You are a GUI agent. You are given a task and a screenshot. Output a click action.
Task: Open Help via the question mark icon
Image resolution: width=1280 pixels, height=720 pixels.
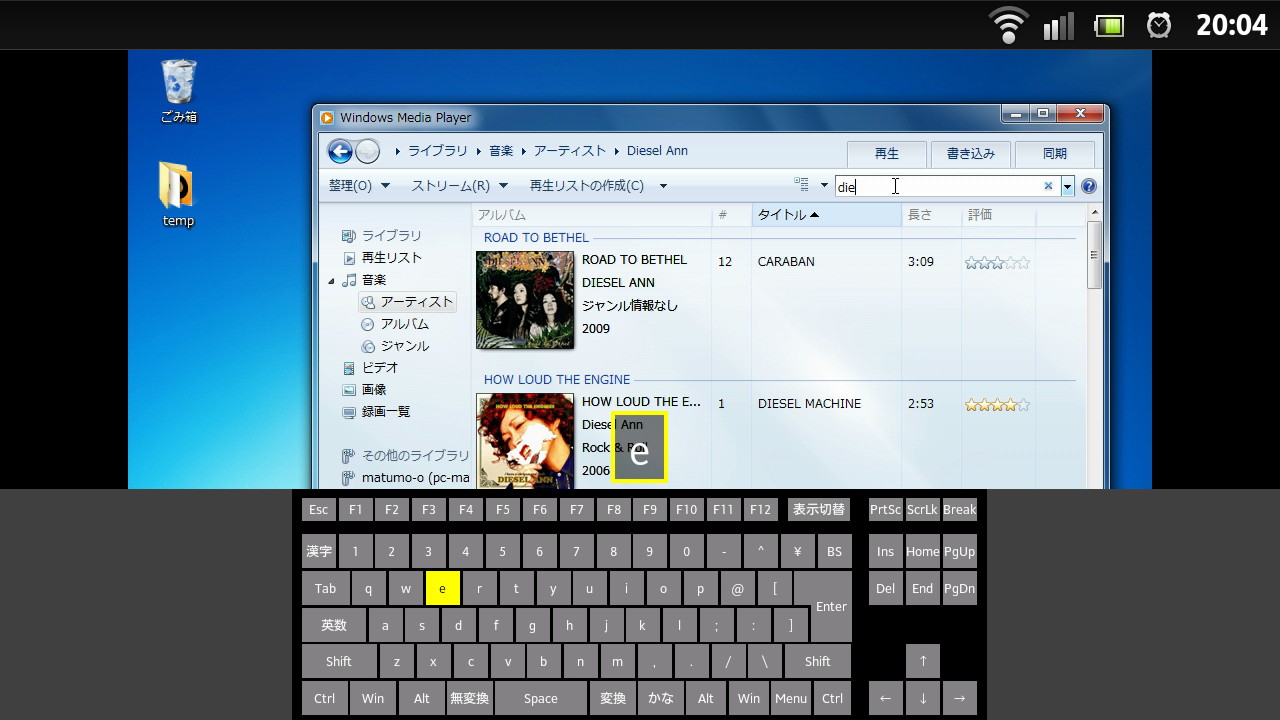[1088, 186]
